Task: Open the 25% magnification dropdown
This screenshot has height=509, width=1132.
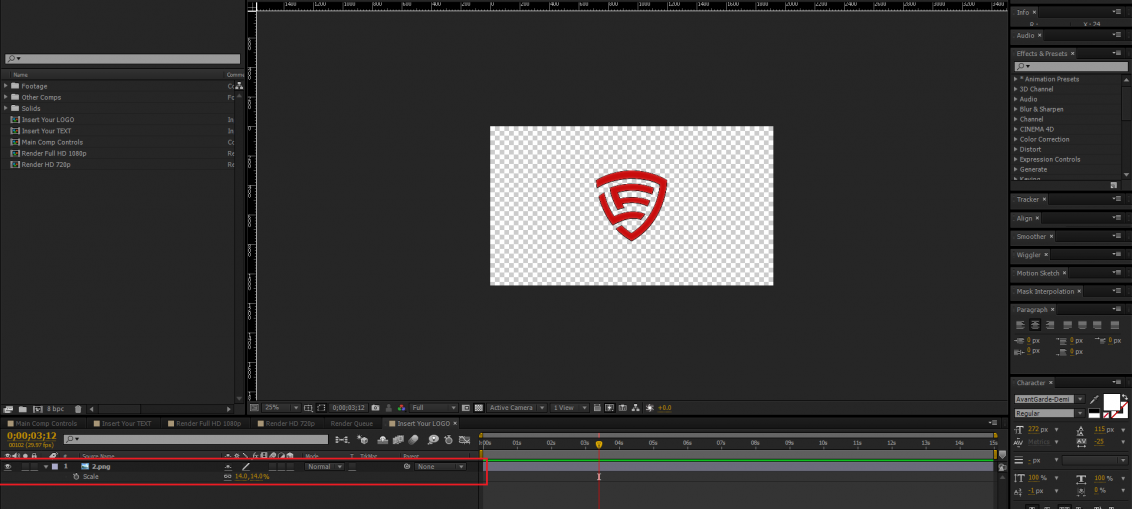Action: coord(281,408)
